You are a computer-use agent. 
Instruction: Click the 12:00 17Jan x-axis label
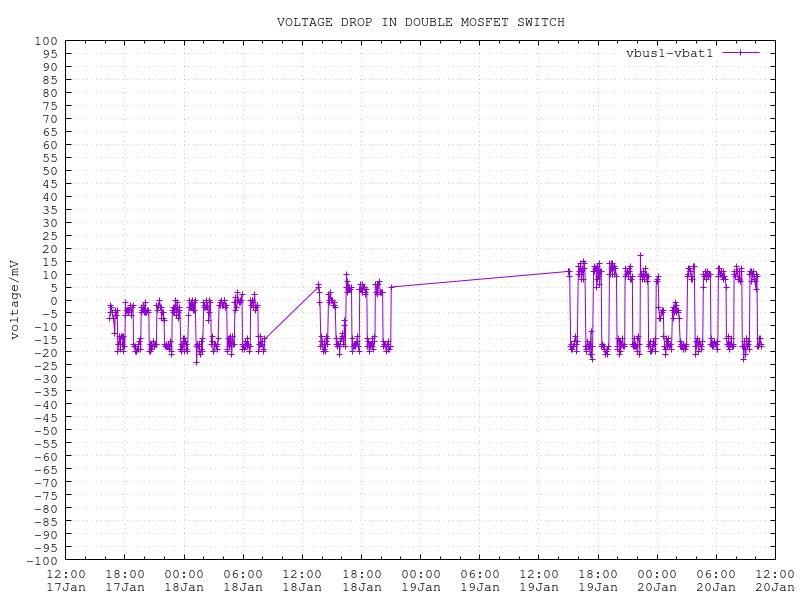click(x=66, y=580)
